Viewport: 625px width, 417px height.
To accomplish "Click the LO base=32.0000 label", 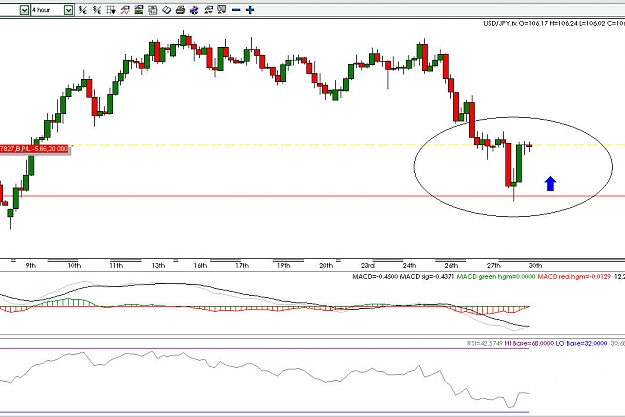I will (x=582, y=343).
